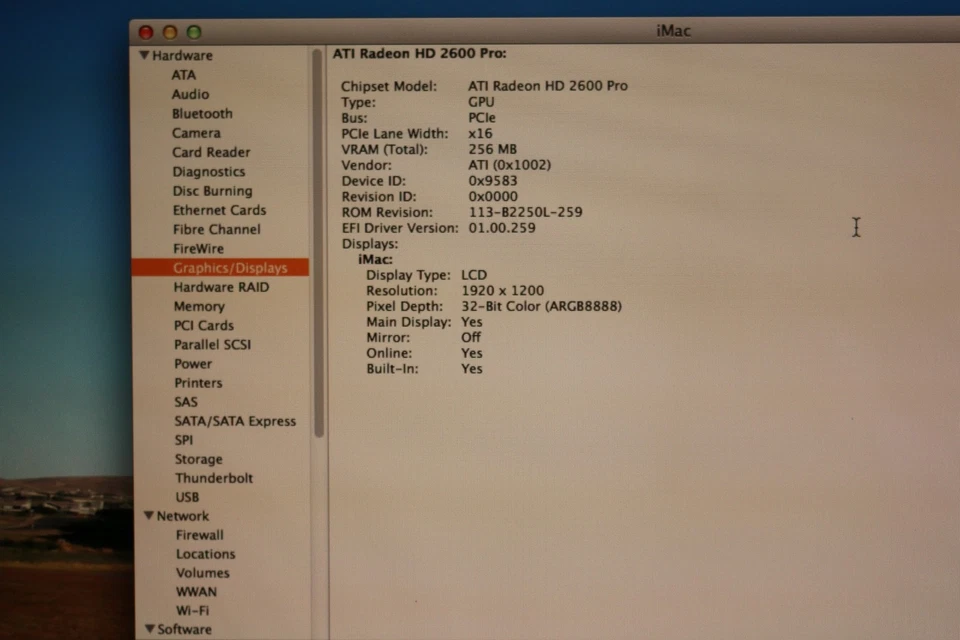The image size is (960, 640).
Task: Select the Camera entry
Action: 196,132
